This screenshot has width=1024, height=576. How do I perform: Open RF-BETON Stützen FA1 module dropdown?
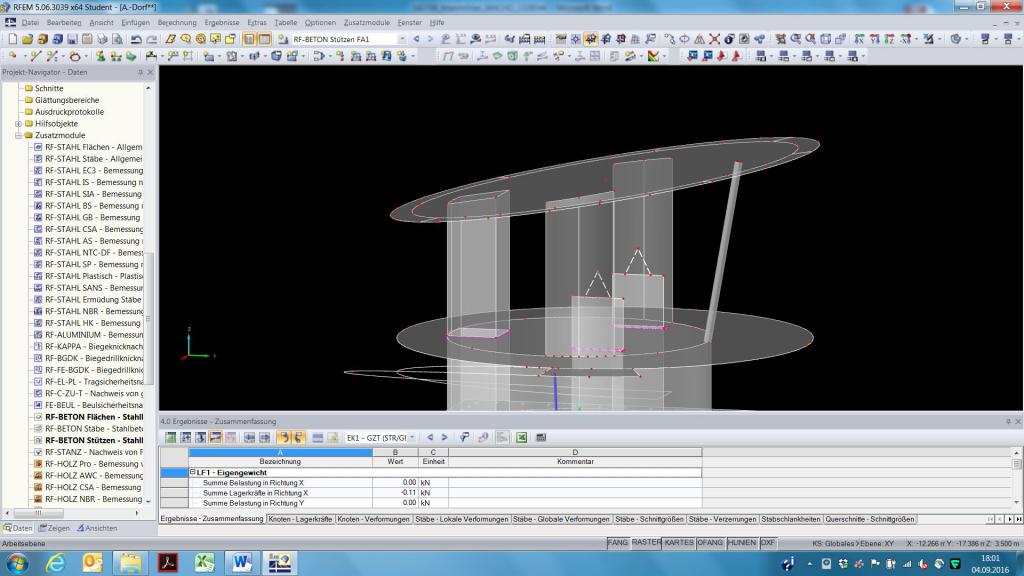coord(402,39)
